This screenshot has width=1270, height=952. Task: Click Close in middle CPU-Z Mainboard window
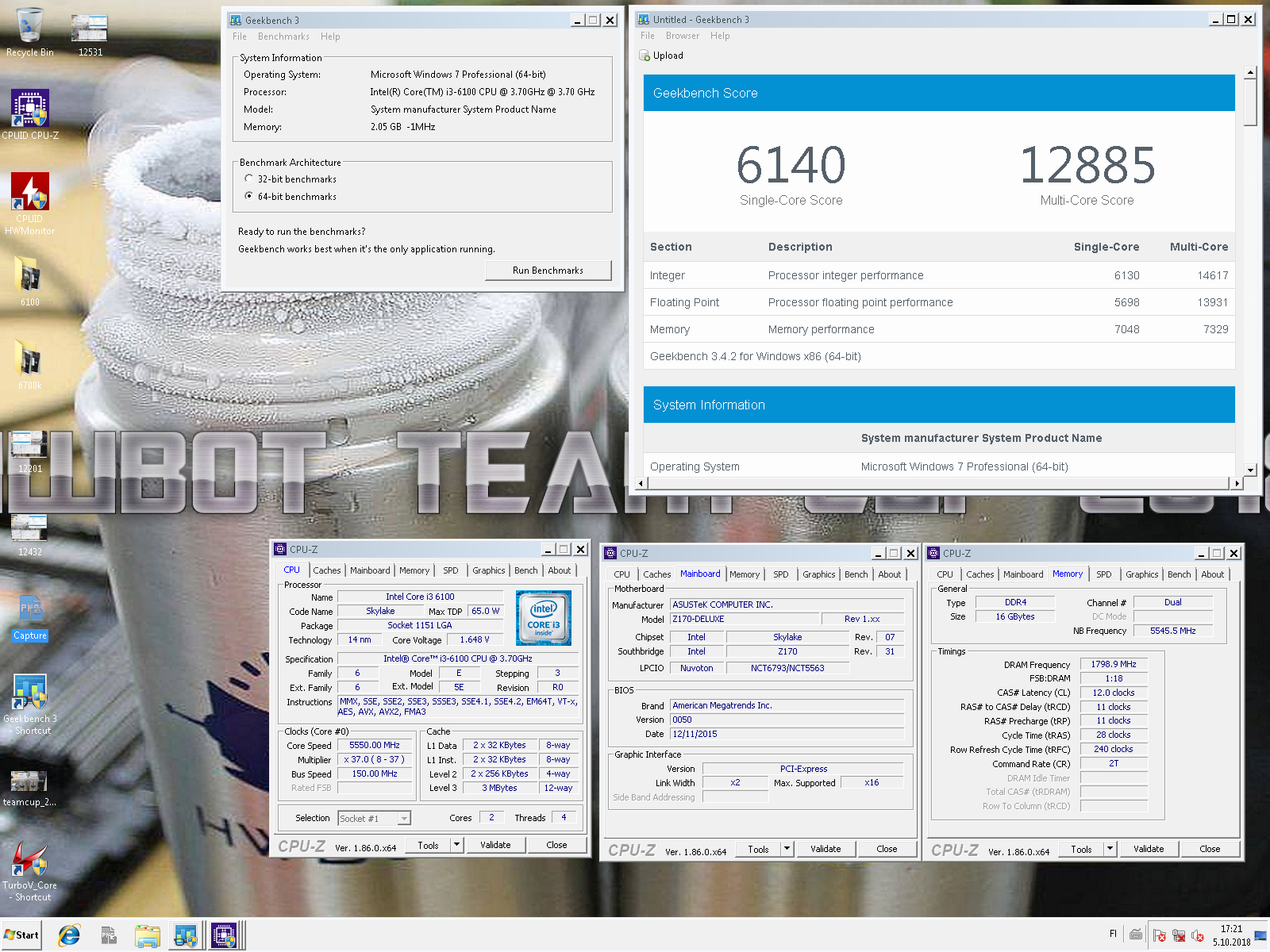tap(887, 849)
